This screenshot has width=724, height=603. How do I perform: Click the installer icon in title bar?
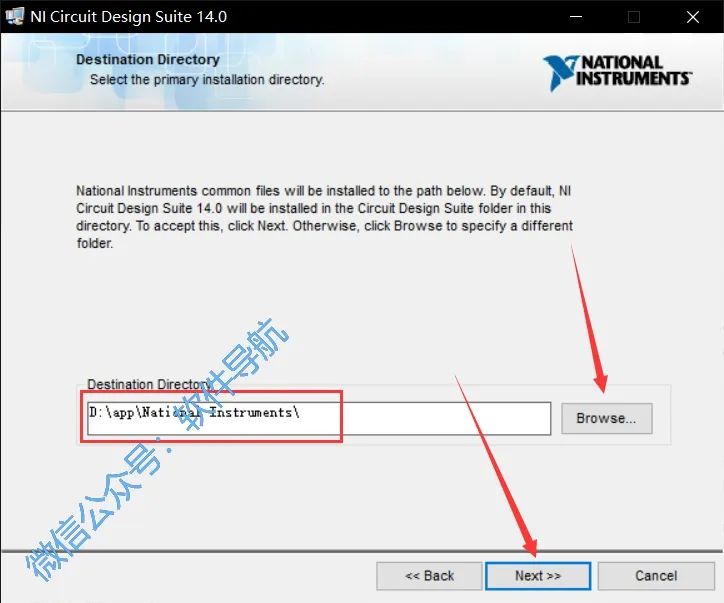[x=14, y=17]
